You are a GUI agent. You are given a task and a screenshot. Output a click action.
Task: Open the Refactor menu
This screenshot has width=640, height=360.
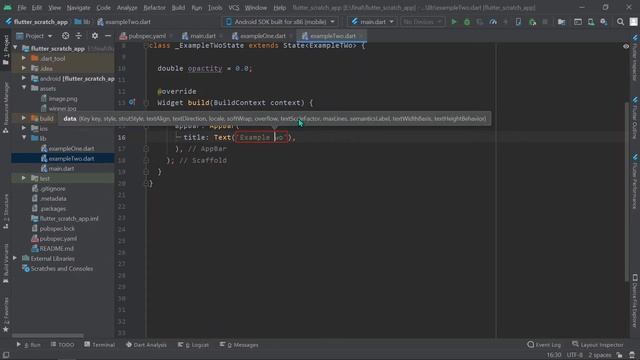click(x=154, y=7)
